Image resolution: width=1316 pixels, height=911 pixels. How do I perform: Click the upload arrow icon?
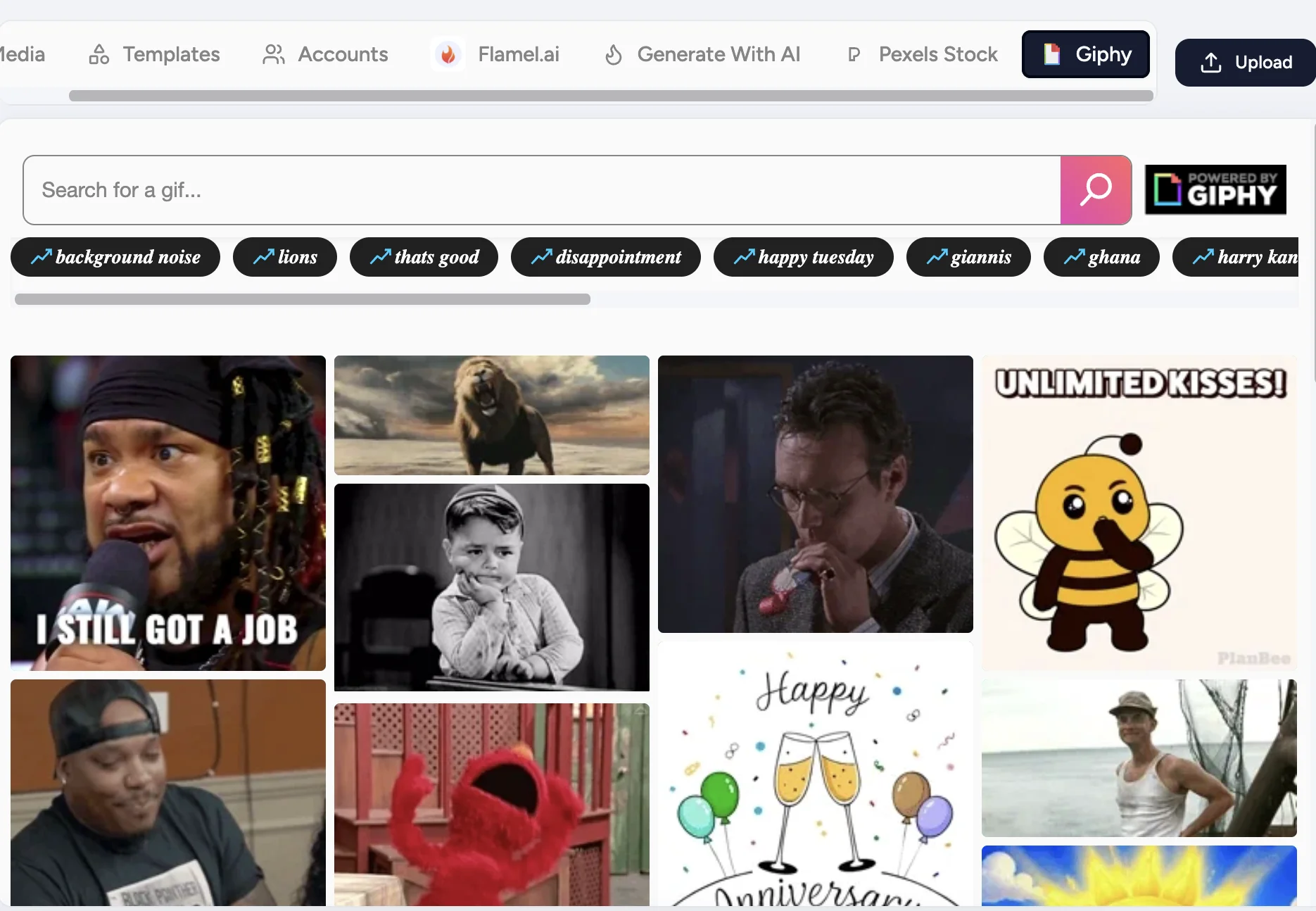pyautogui.click(x=1210, y=63)
